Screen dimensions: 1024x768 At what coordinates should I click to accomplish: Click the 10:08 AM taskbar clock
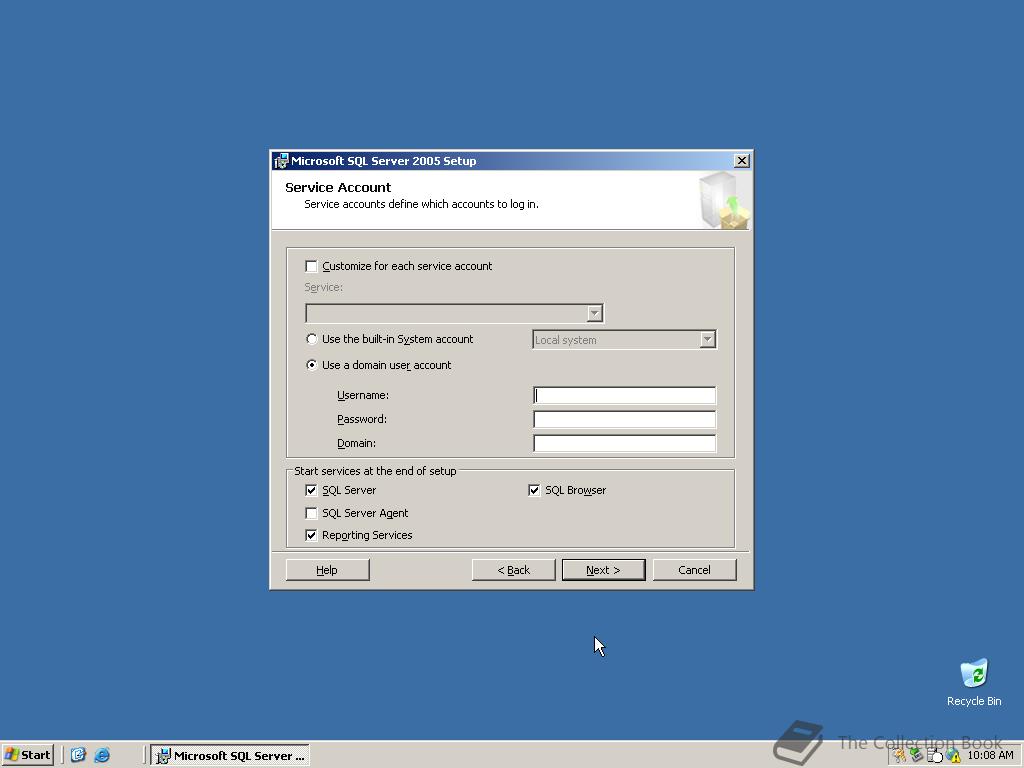pyautogui.click(x=990, y=756)
